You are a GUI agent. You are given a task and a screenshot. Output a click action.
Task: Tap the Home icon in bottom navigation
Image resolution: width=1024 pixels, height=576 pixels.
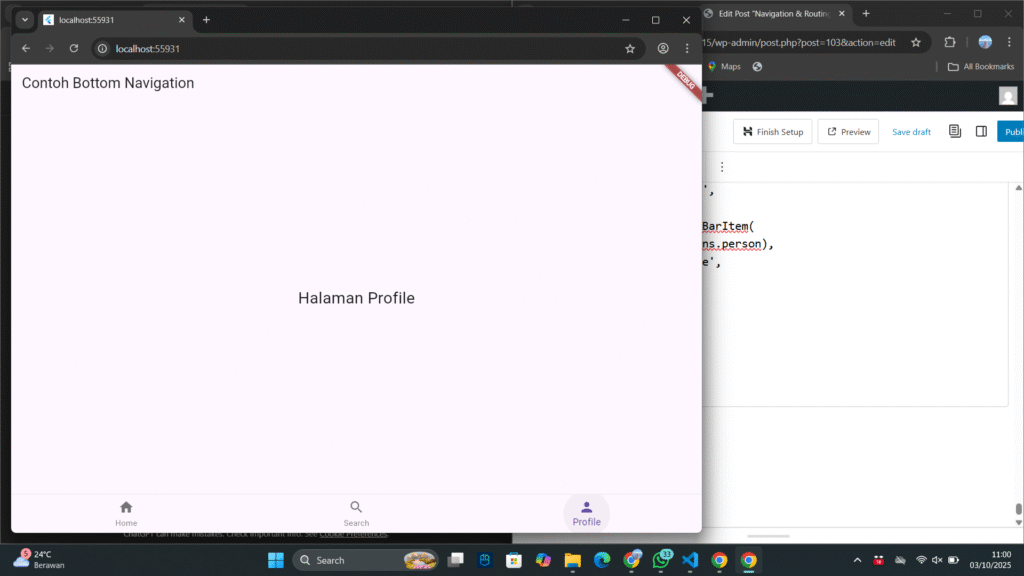(126, 508)
